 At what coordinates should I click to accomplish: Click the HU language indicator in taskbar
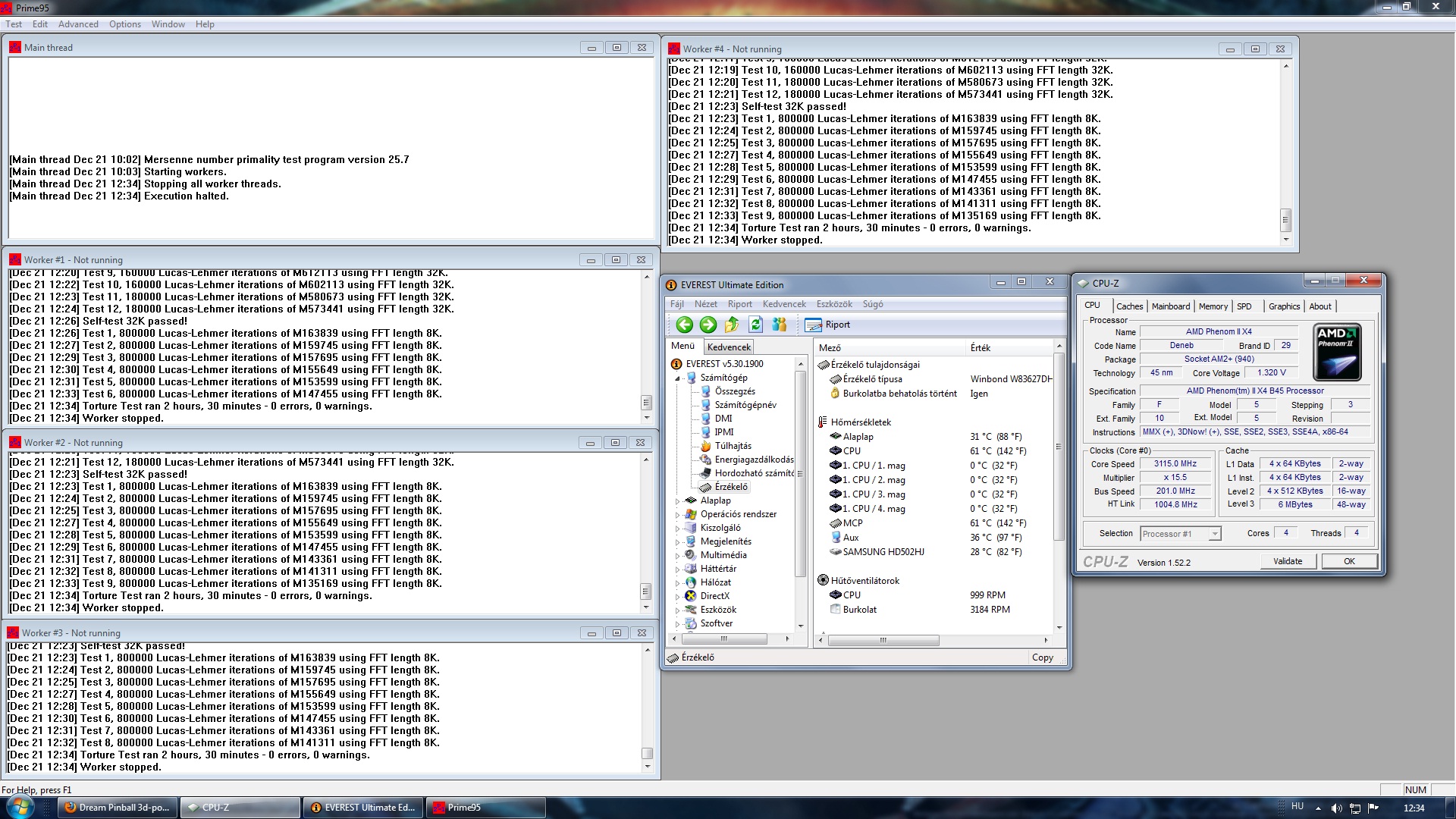point(1298,806)
